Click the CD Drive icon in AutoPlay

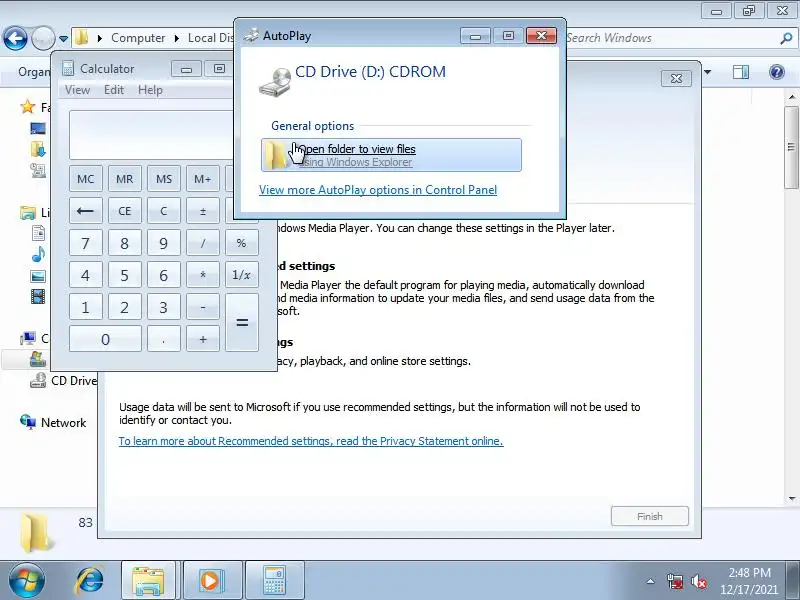pyautogui.click(x=275, y=82)
